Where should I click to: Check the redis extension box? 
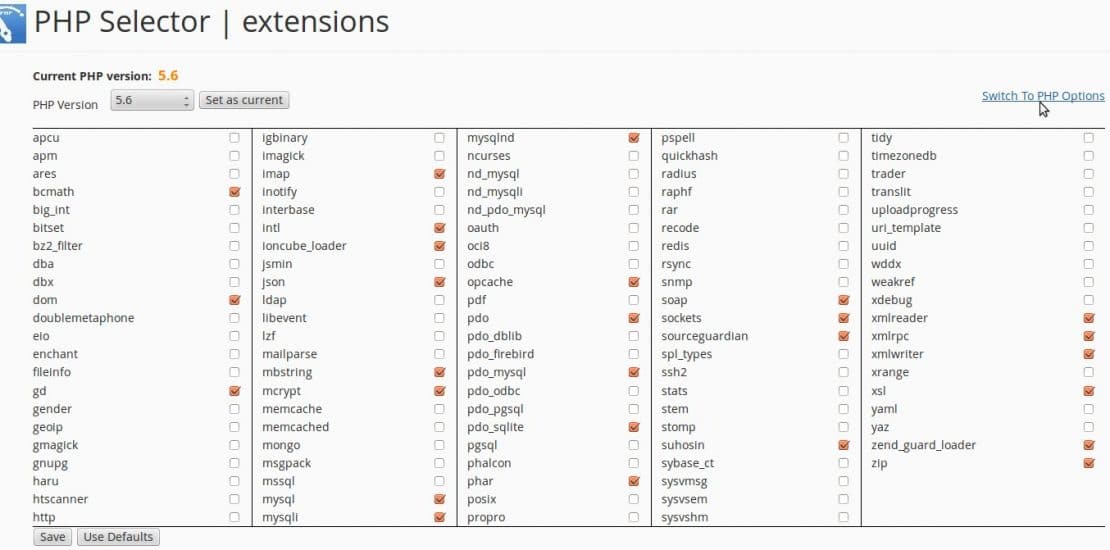pyautogui.click(x=843, y=246)
